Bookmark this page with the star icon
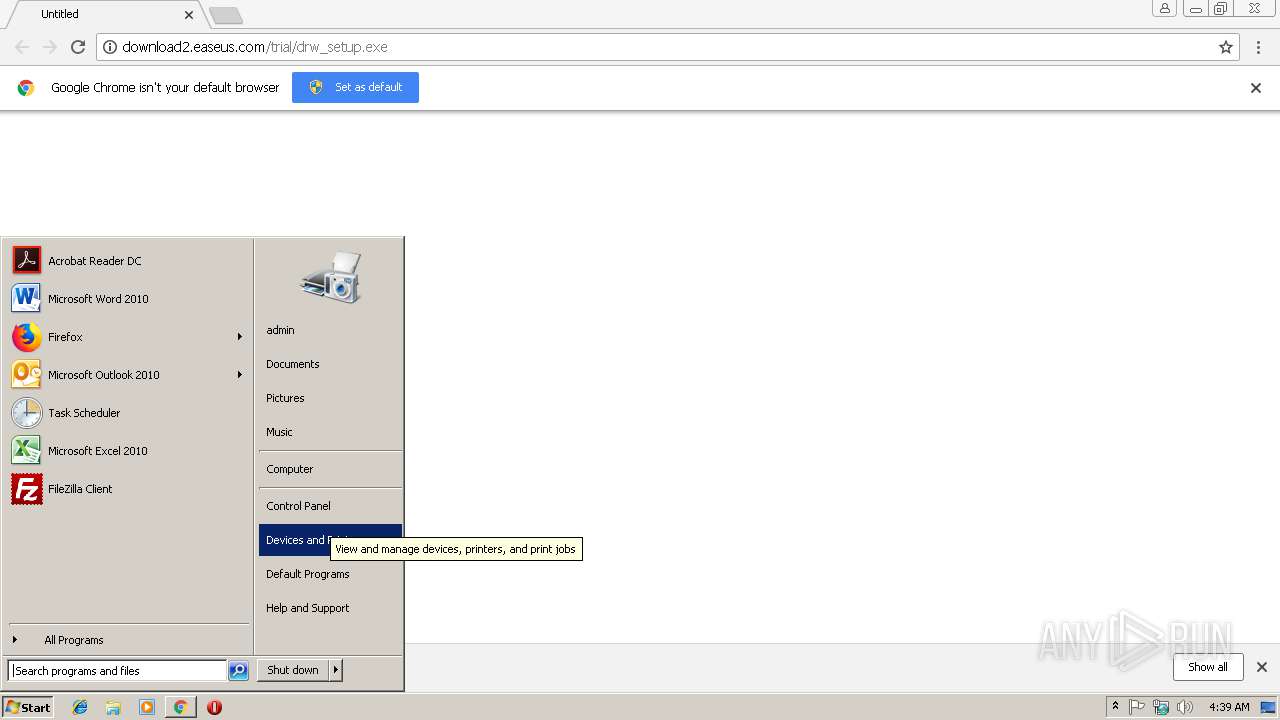The width and height of the screenshot is (1280, 720). (1226, 47)
